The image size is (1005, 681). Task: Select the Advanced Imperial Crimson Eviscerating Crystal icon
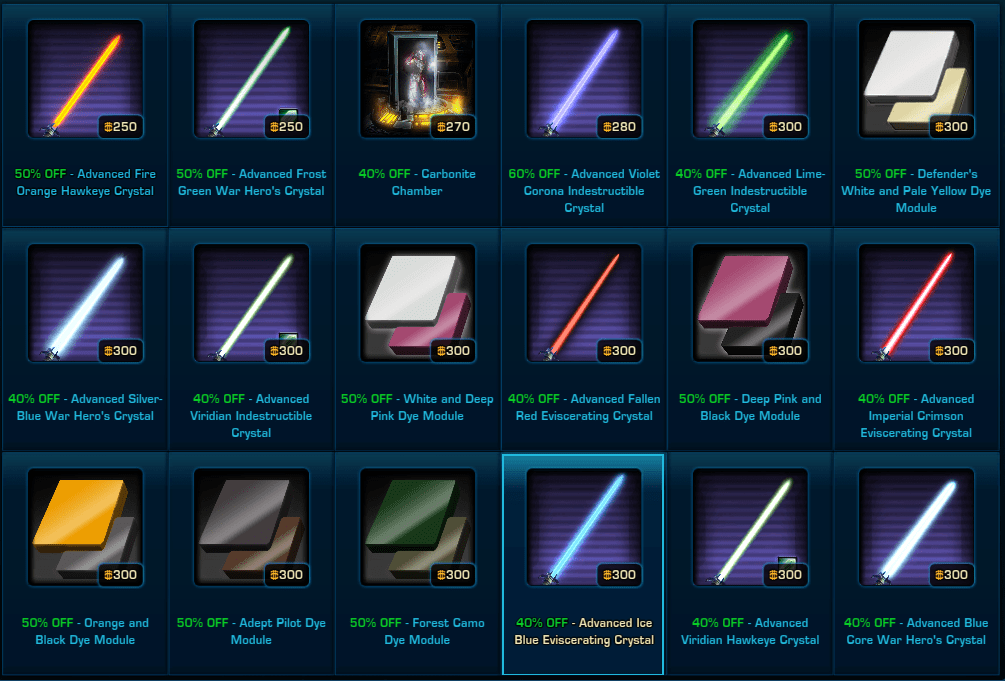(x=916, y=303)
